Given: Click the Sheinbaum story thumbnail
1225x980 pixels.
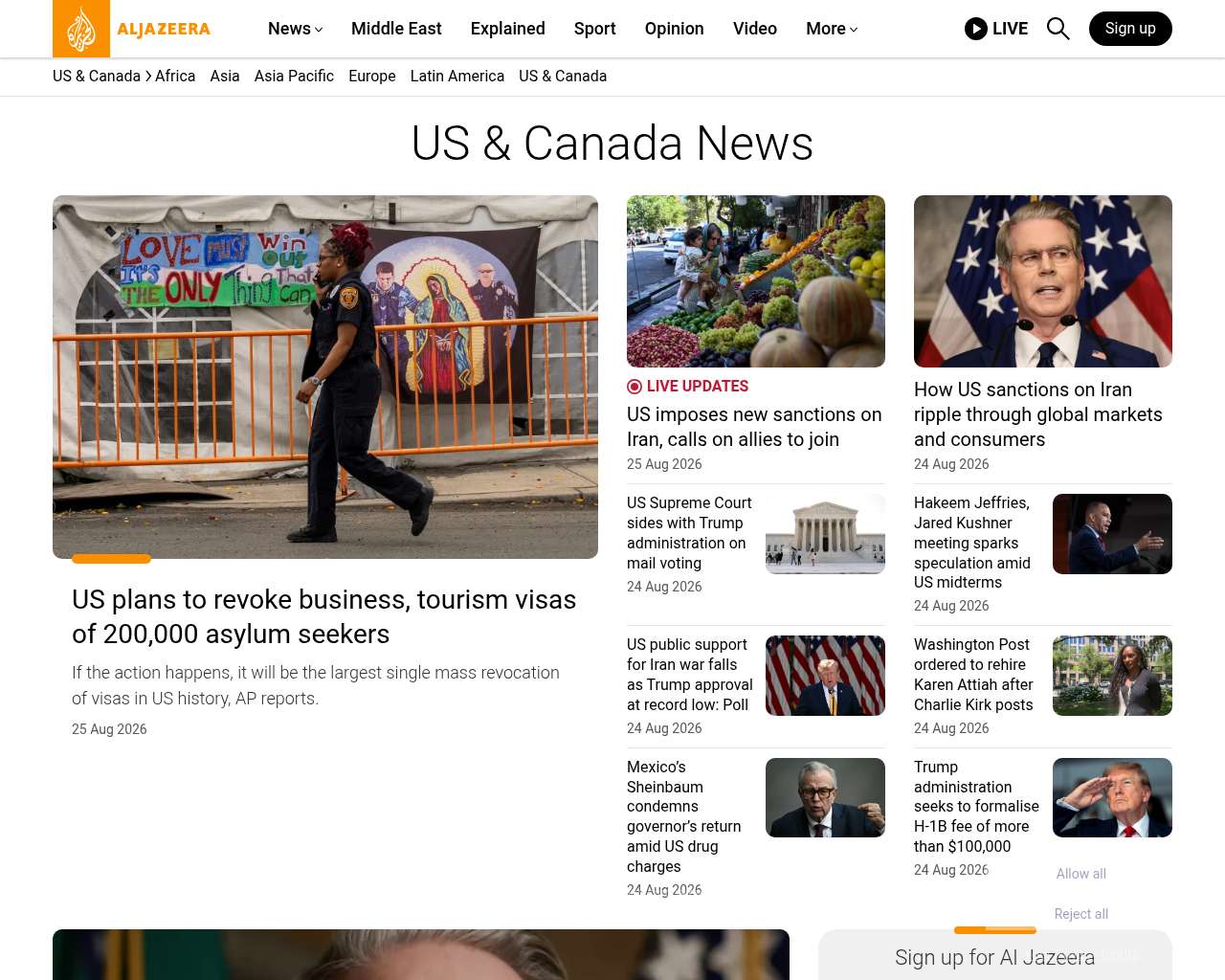Looking at the screenshot, I should [x=825, y=798].
